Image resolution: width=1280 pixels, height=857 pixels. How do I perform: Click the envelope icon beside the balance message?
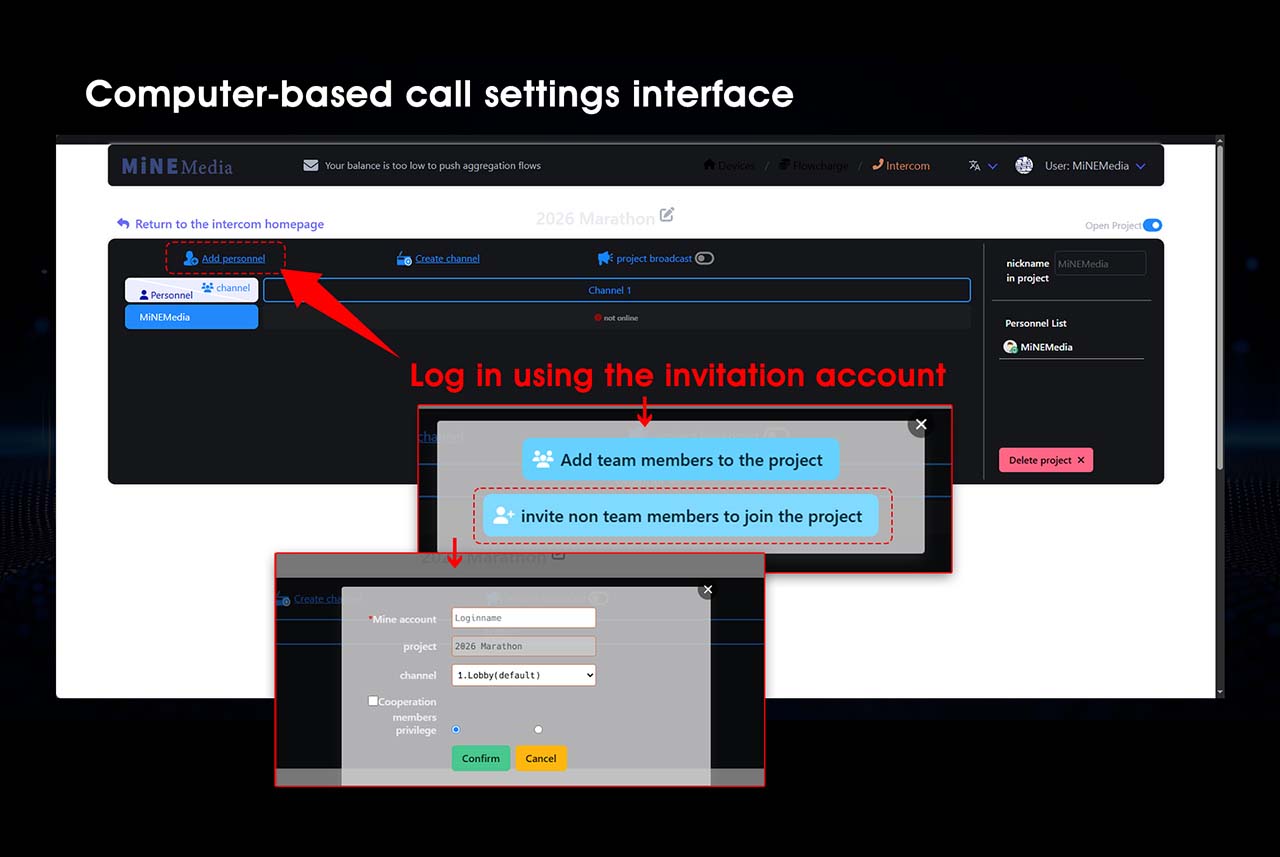[311, 166]
